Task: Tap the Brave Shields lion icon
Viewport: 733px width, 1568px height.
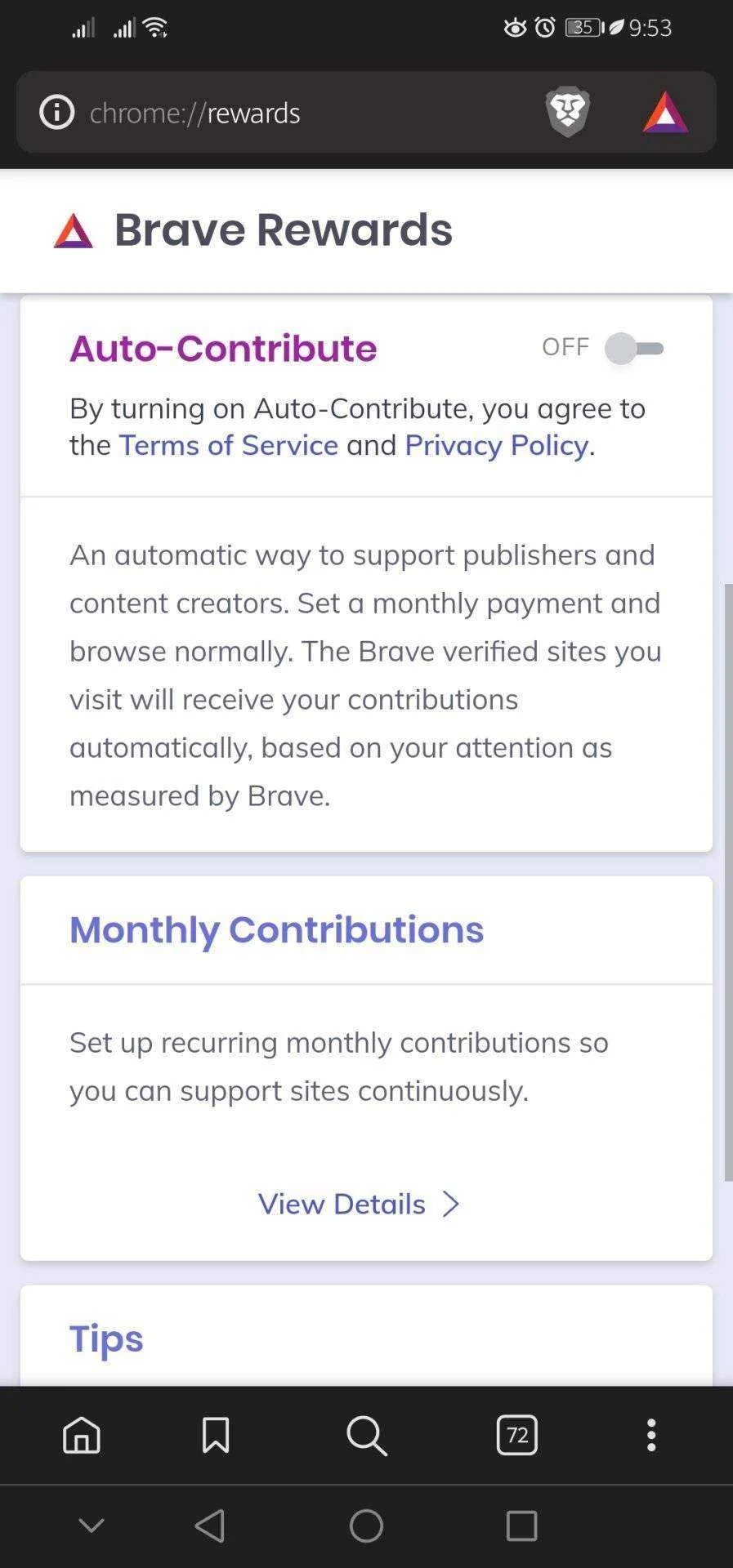Action: (x=568, y=112)
